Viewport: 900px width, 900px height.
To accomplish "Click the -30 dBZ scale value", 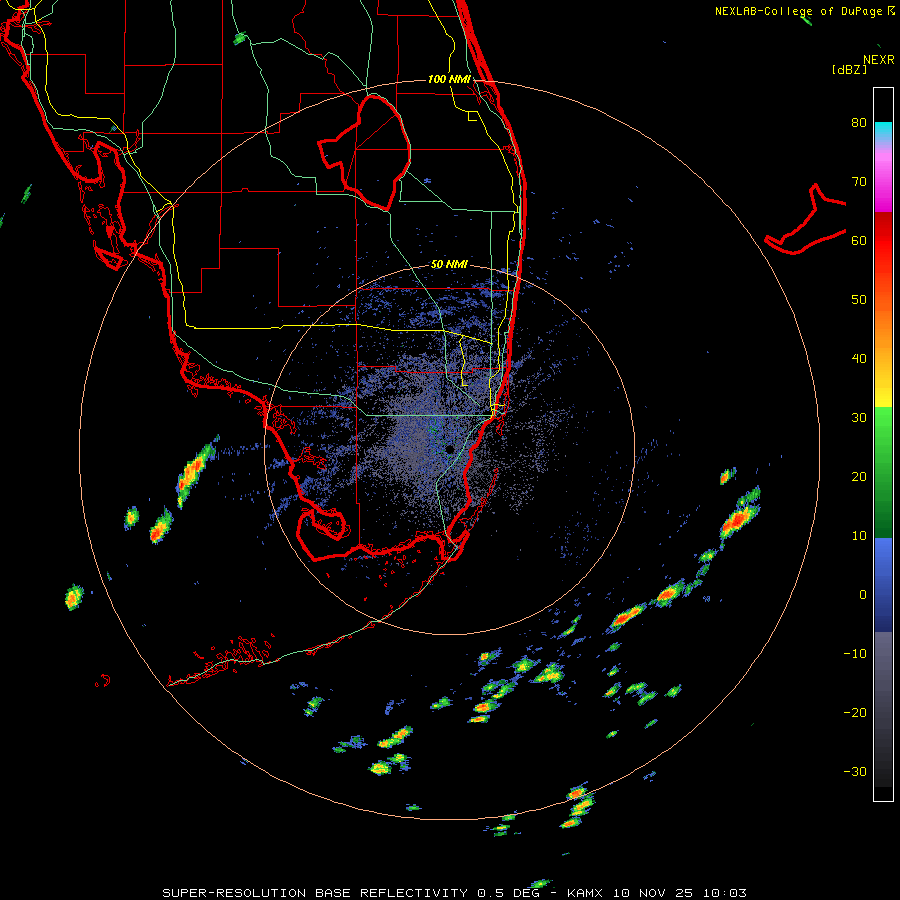I will pos(855,772).
